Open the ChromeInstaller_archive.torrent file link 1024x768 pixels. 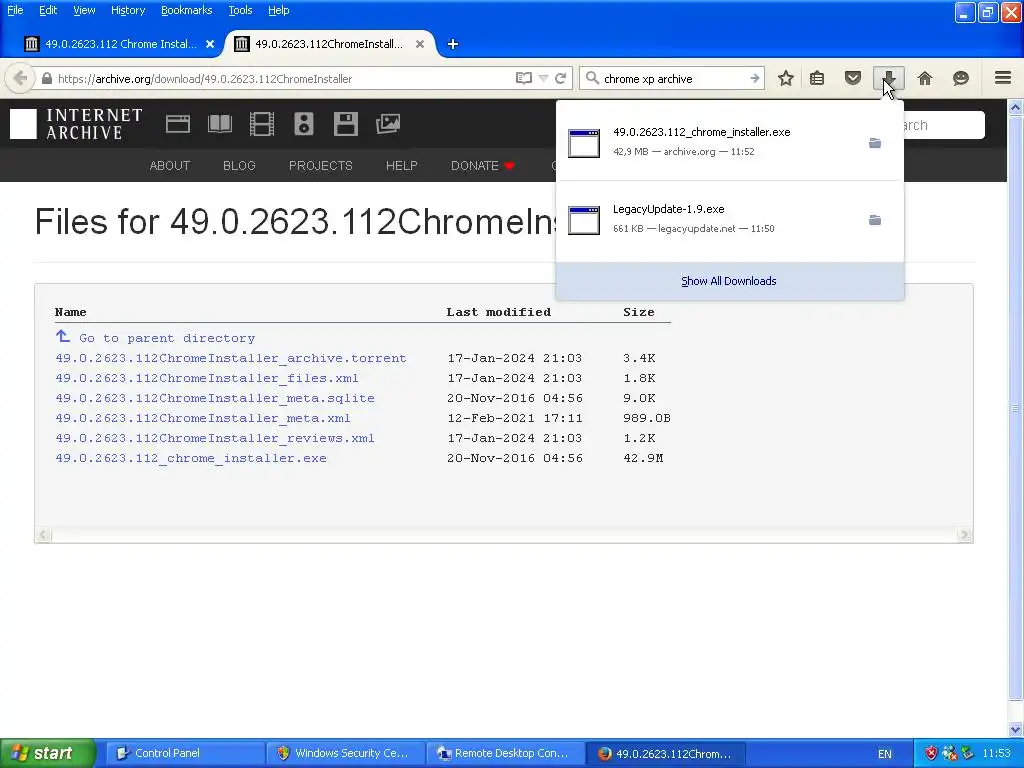click(231, 359)
